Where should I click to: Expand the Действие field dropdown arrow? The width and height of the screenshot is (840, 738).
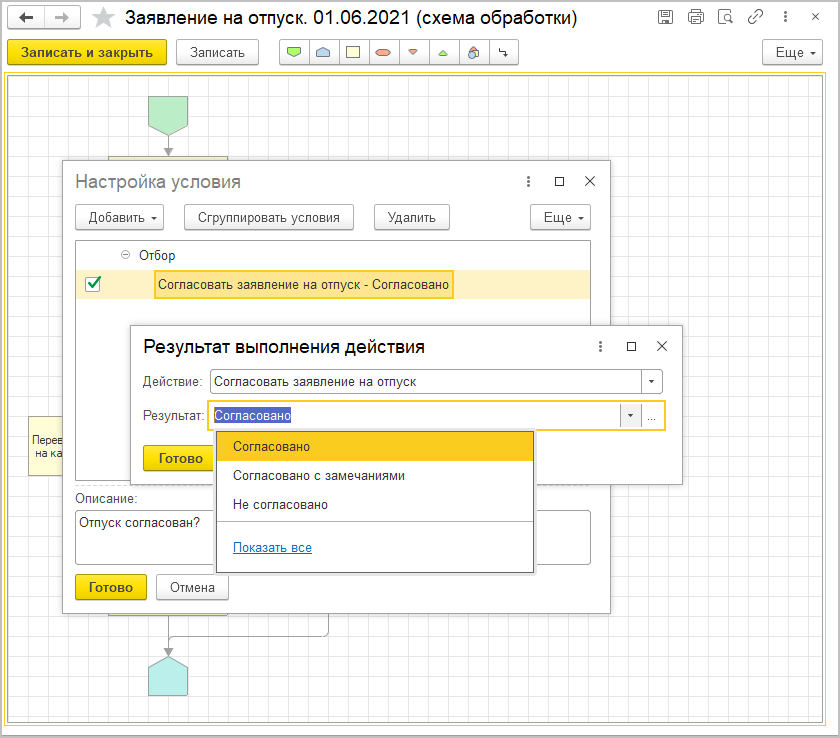pos(652,381)
